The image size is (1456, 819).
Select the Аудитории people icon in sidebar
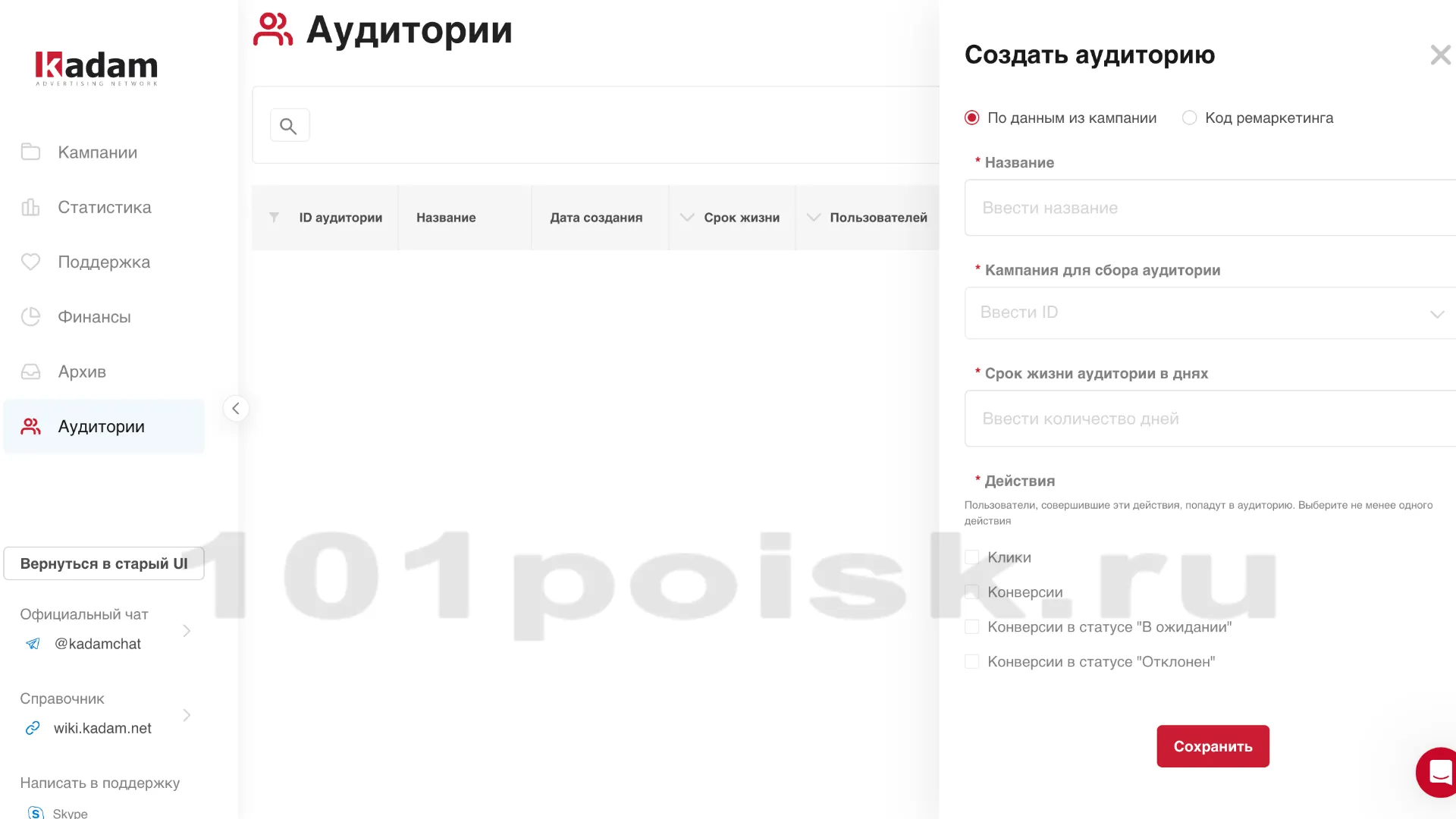30,425
